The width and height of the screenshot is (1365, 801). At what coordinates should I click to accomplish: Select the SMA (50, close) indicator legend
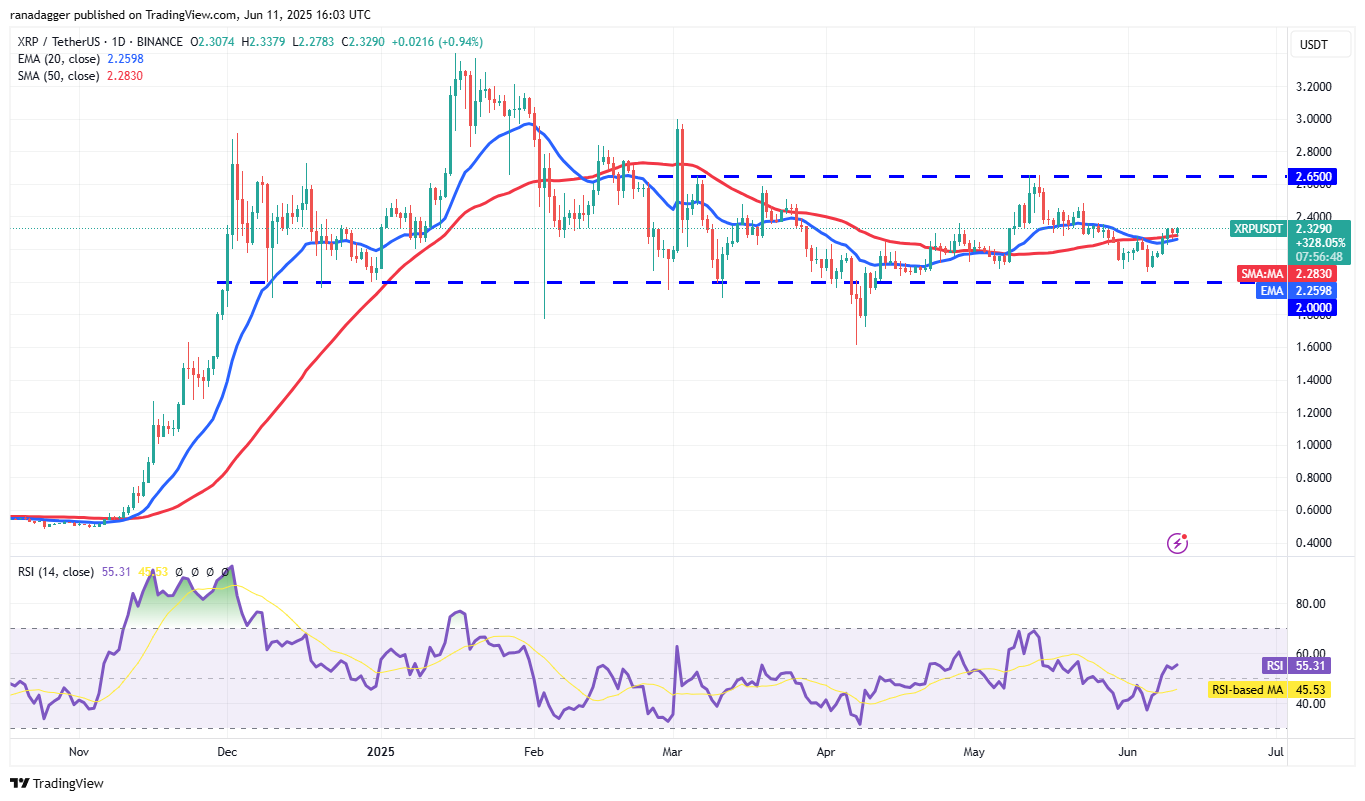pyautogui.click(x=58, y=76)
